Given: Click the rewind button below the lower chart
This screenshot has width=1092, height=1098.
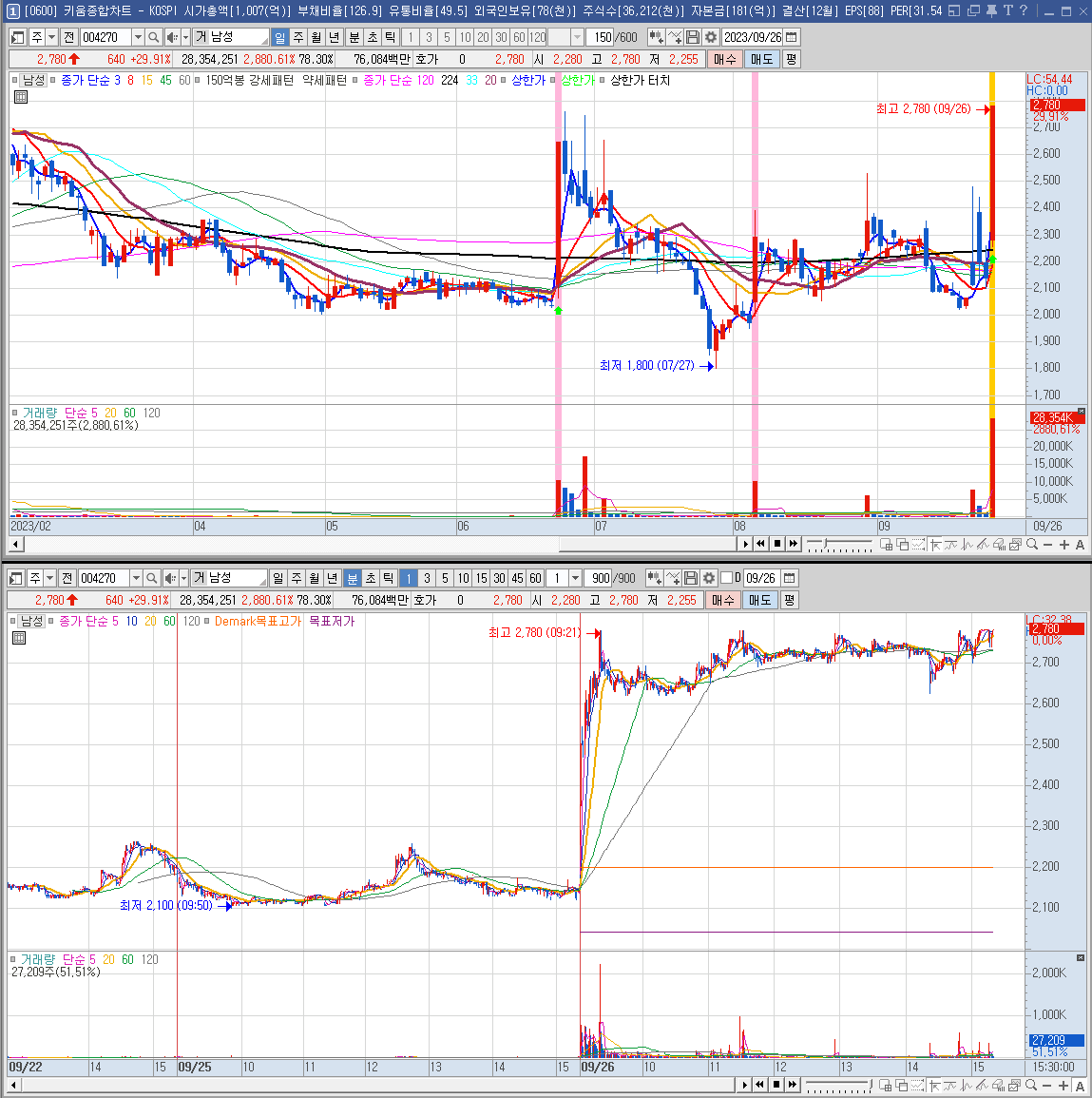Looking at the screenshot, I should (x=759, y=1085).
